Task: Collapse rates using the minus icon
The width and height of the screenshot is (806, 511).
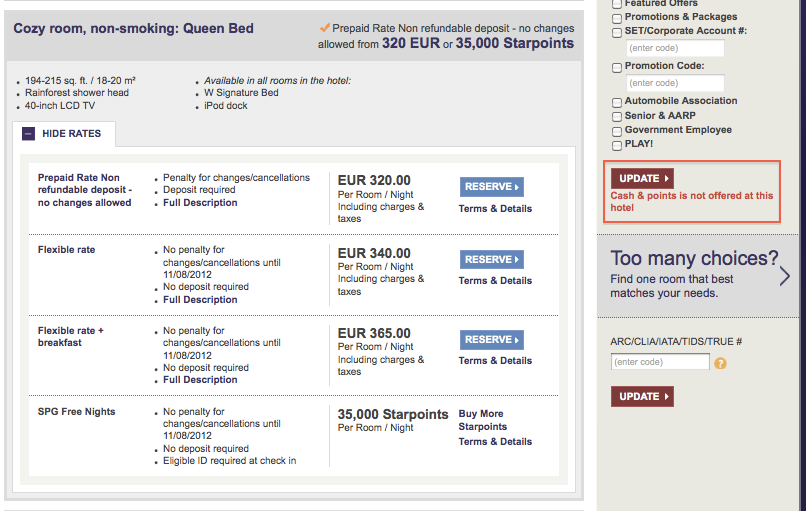Action: click(x=28, y=134)
